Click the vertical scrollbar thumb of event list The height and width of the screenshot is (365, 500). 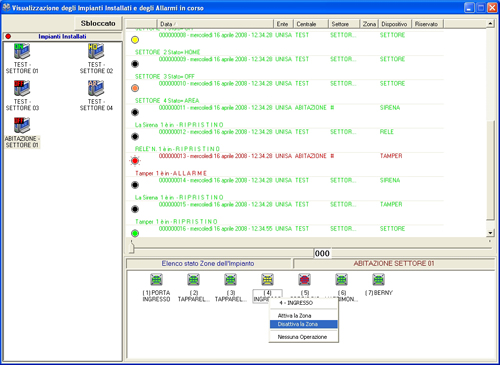[x=490, y=170]
